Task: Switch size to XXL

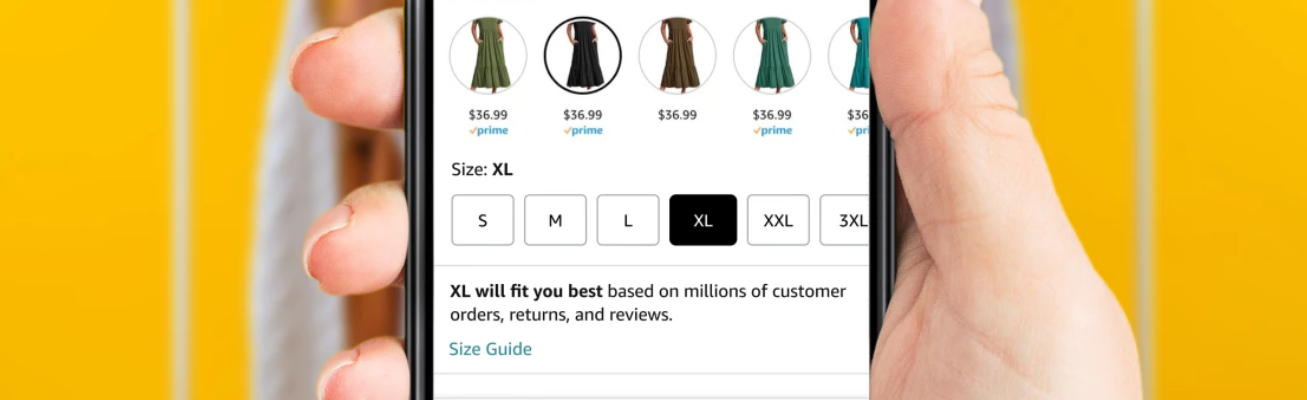Action: coord(778,220)
